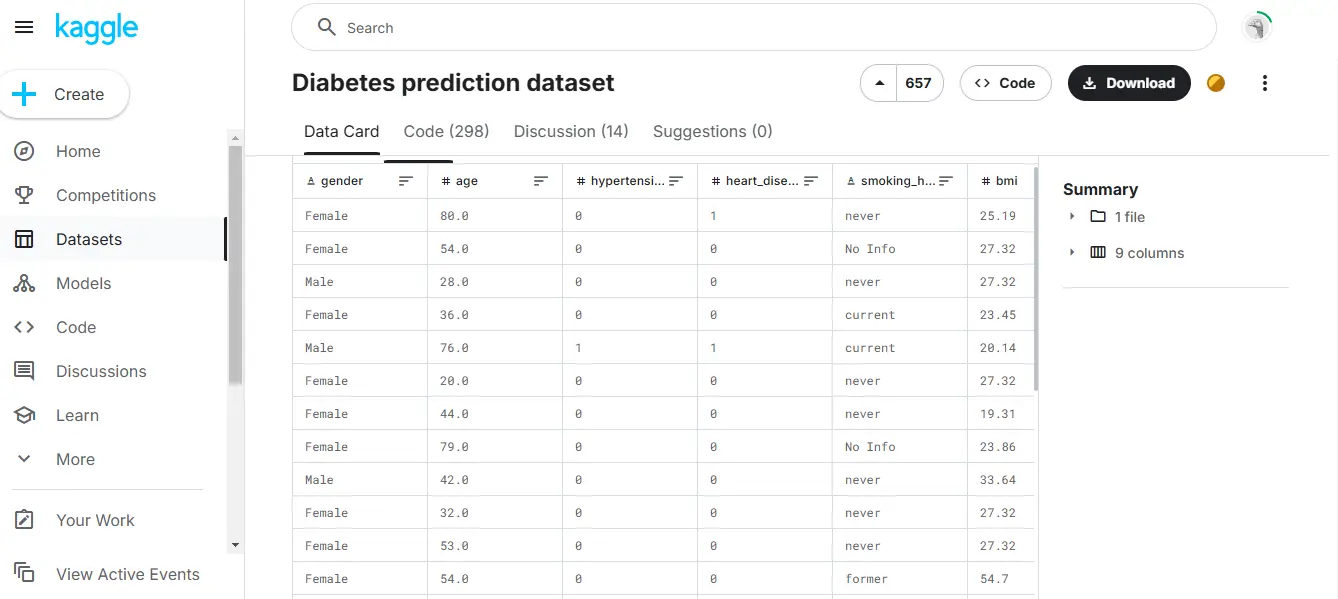1338x599 pixels.
Task: Click the Download button
Action: pos(1129,83)
